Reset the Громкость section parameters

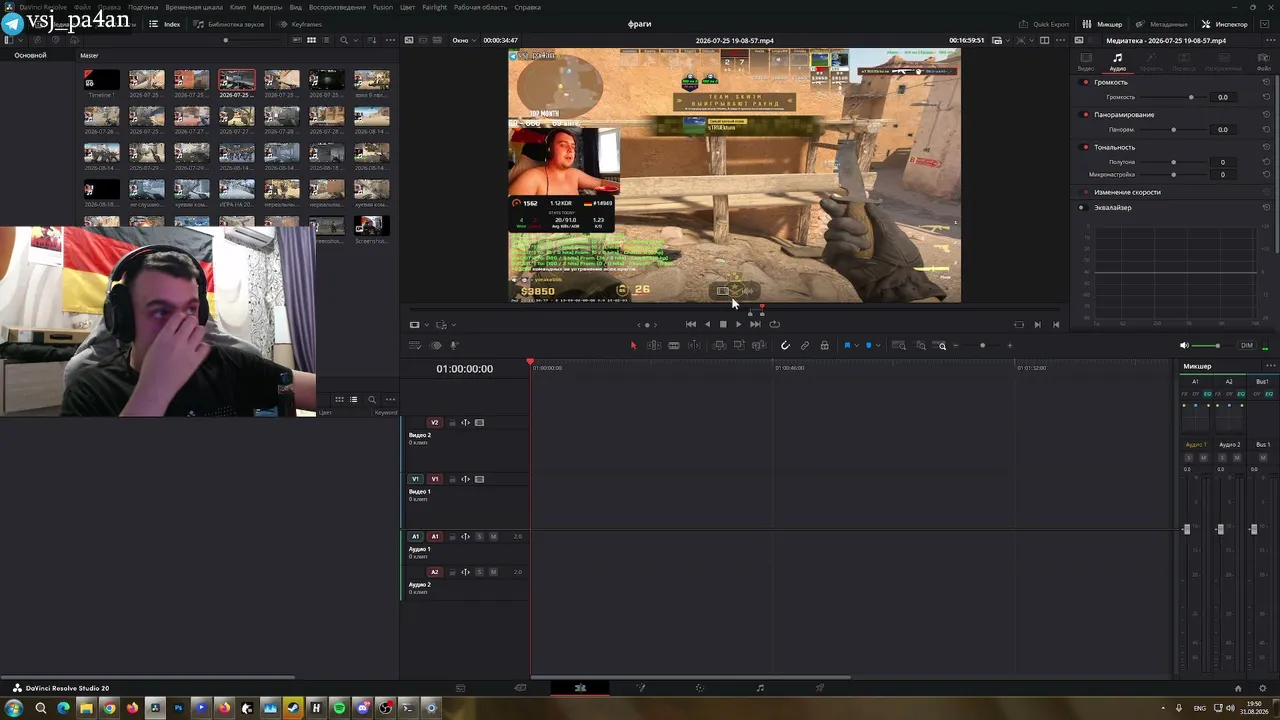[x=1266, y=82]
